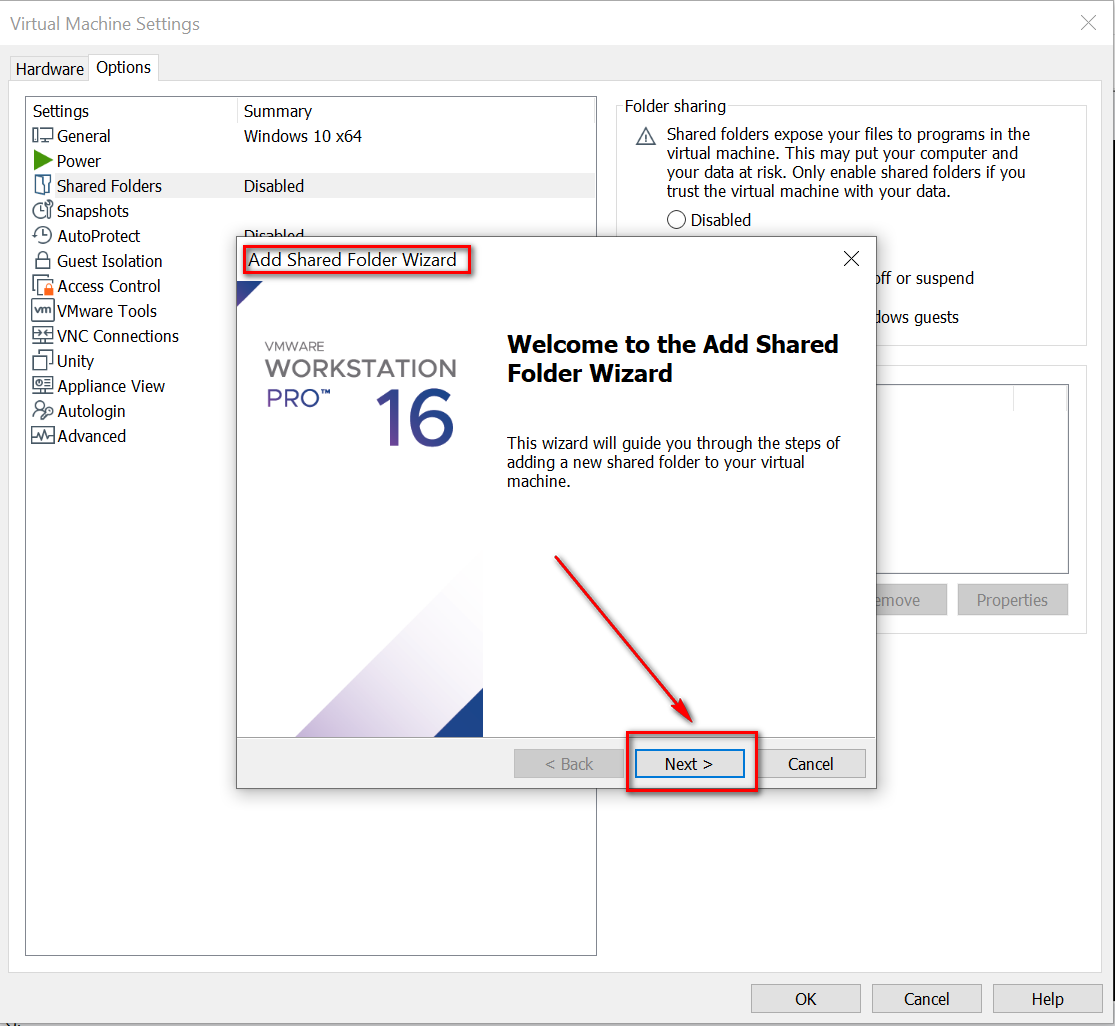Click the Unity icon
The height and width of the screenshot is (1026, 1115).
coord(43,360)
